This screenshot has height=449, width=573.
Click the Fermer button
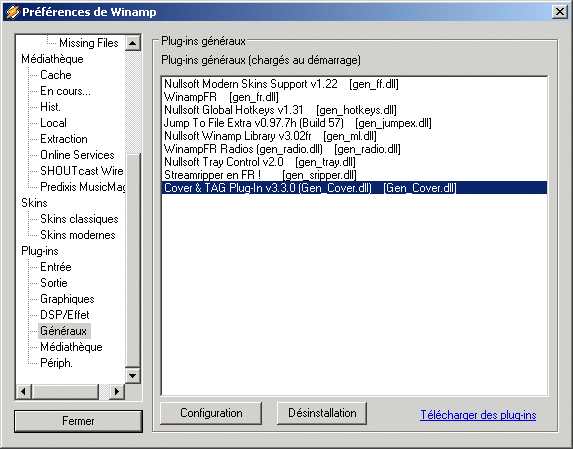click(x=78, y=421)
